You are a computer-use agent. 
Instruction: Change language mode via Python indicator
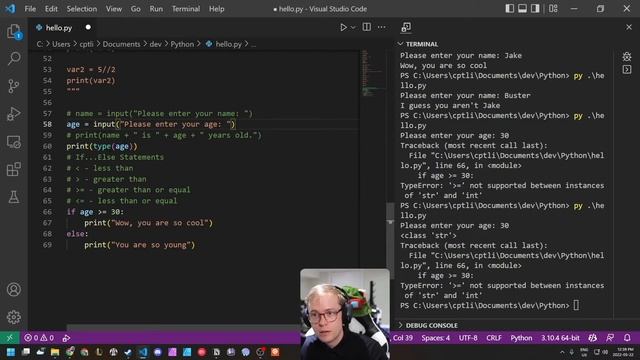pos(521,338)
